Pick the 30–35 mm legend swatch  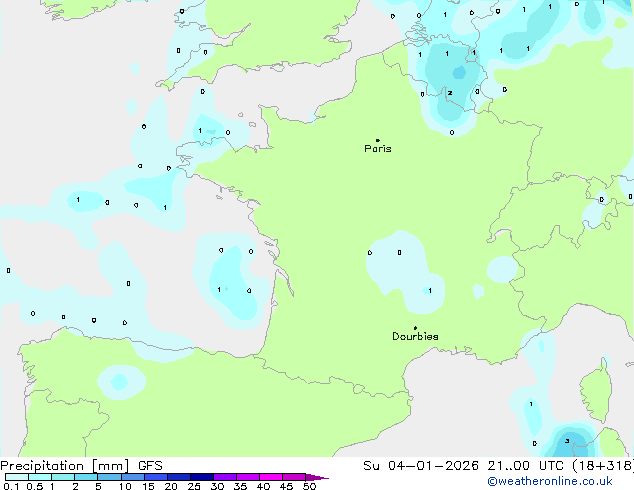pyautogui.click(x=224, y=477)
